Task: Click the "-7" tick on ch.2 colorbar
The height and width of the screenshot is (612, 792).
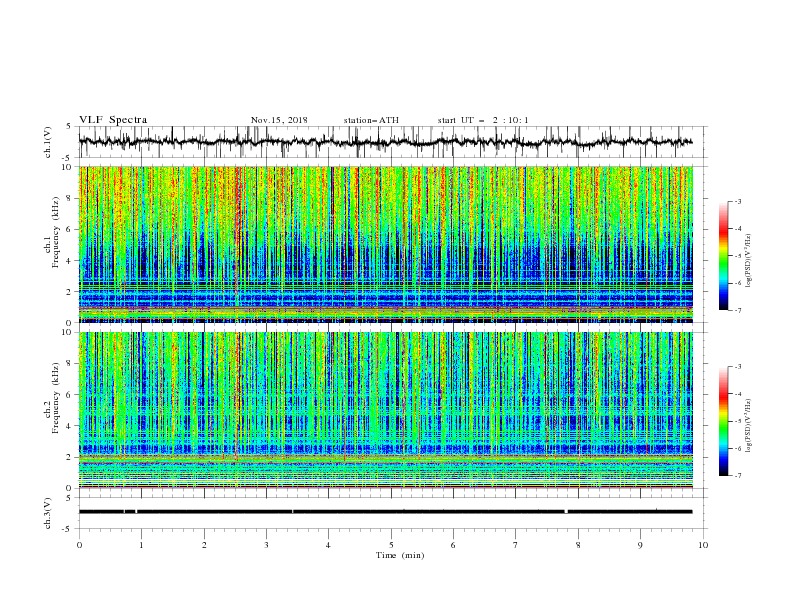Action: pos(738,475)
